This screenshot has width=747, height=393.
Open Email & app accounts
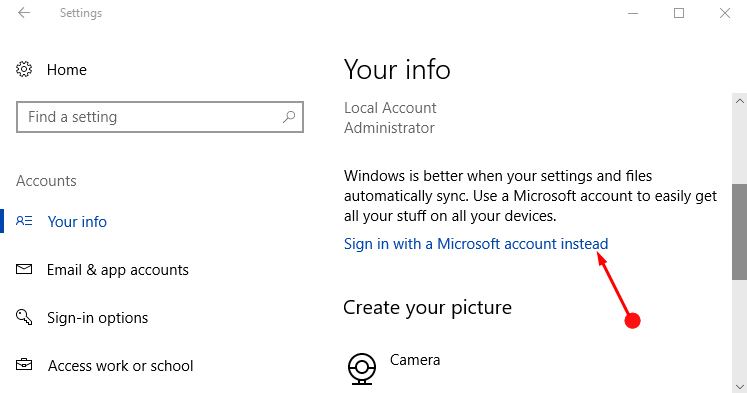click(x=118, y=270)
